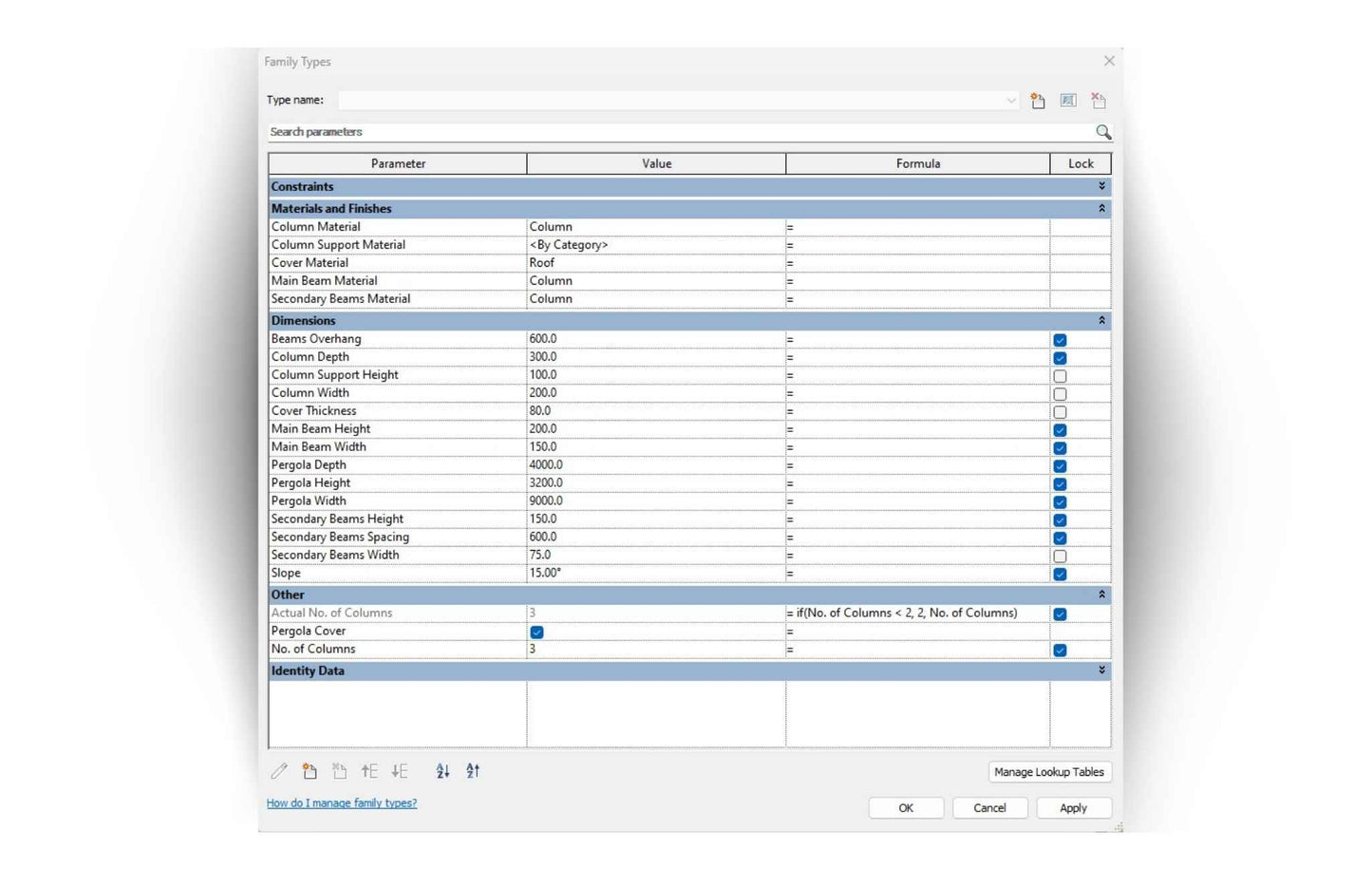Click the search magnifier icon

(1102, 132)
